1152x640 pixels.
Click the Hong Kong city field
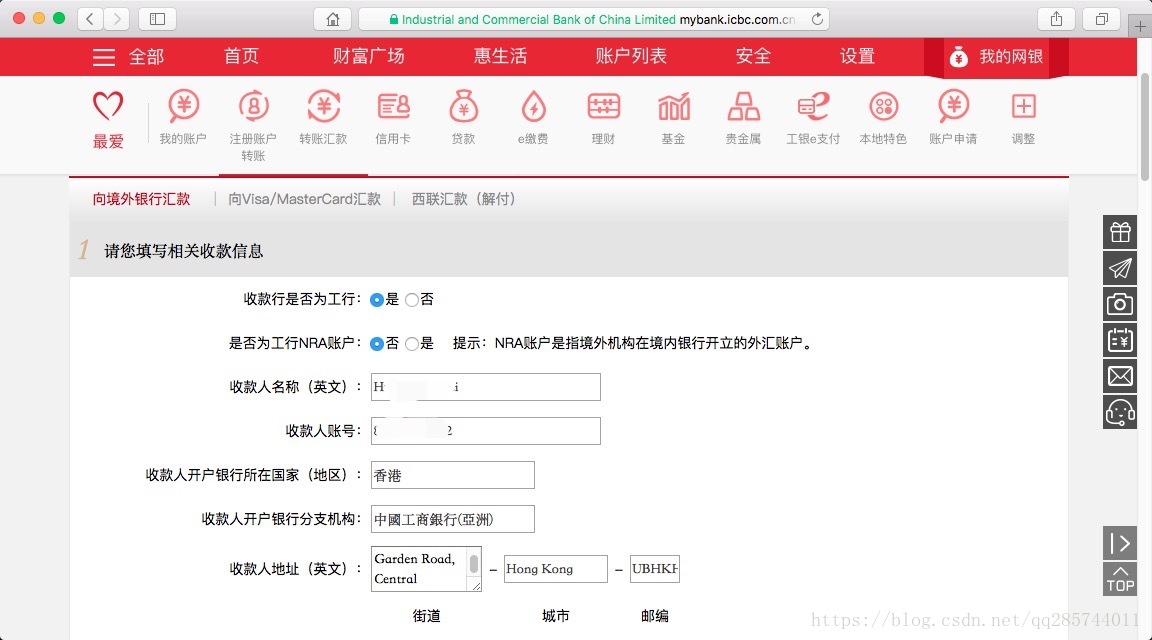(x=555, y=569)
